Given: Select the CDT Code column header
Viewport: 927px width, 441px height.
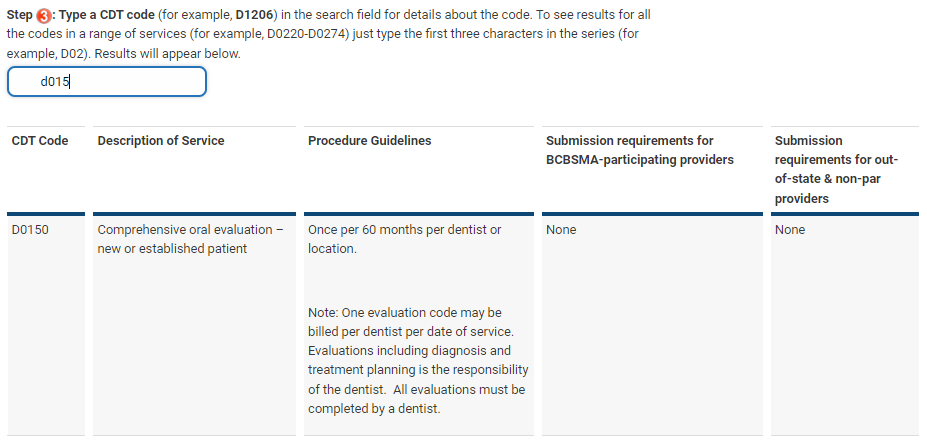Looking at the screenshot, I should 40,141.
